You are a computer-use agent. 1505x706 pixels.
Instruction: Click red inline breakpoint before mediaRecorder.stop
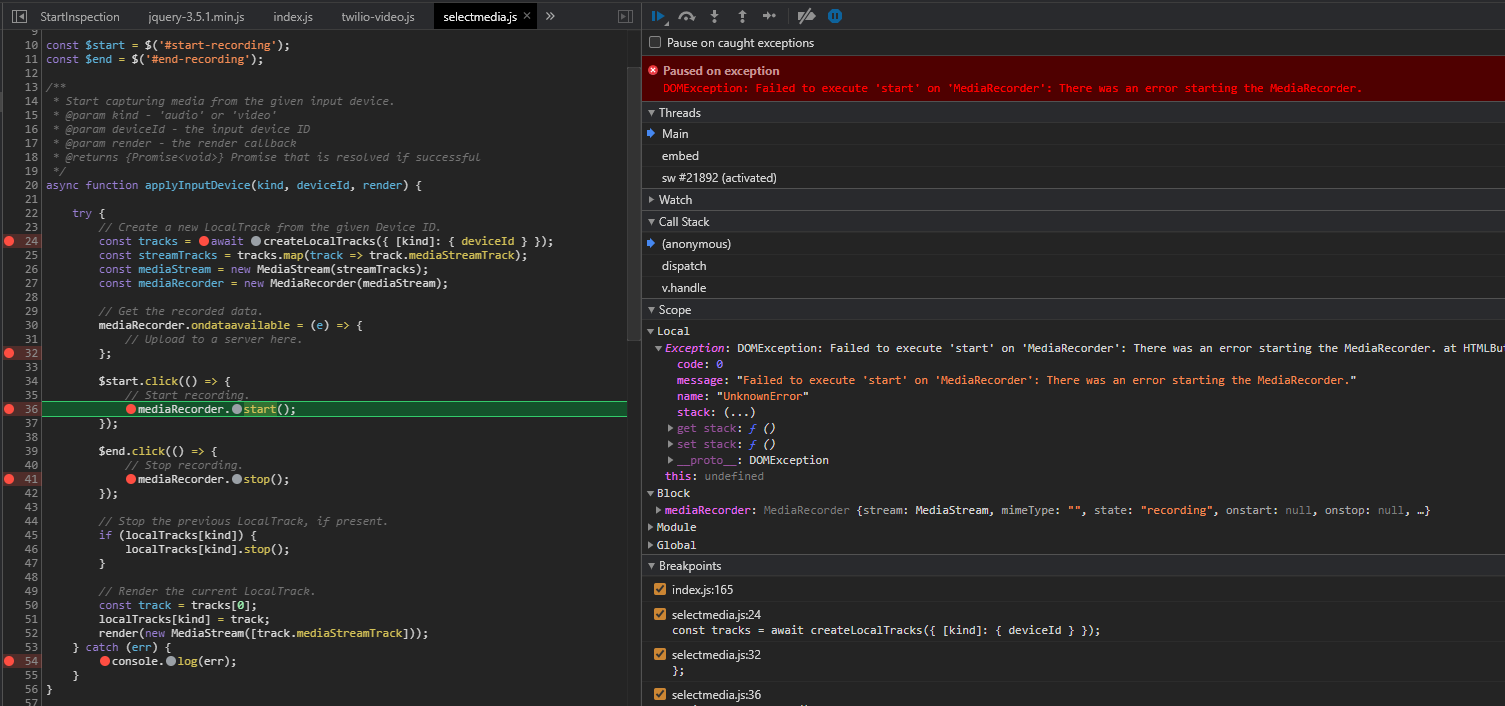tap(131, 479)
